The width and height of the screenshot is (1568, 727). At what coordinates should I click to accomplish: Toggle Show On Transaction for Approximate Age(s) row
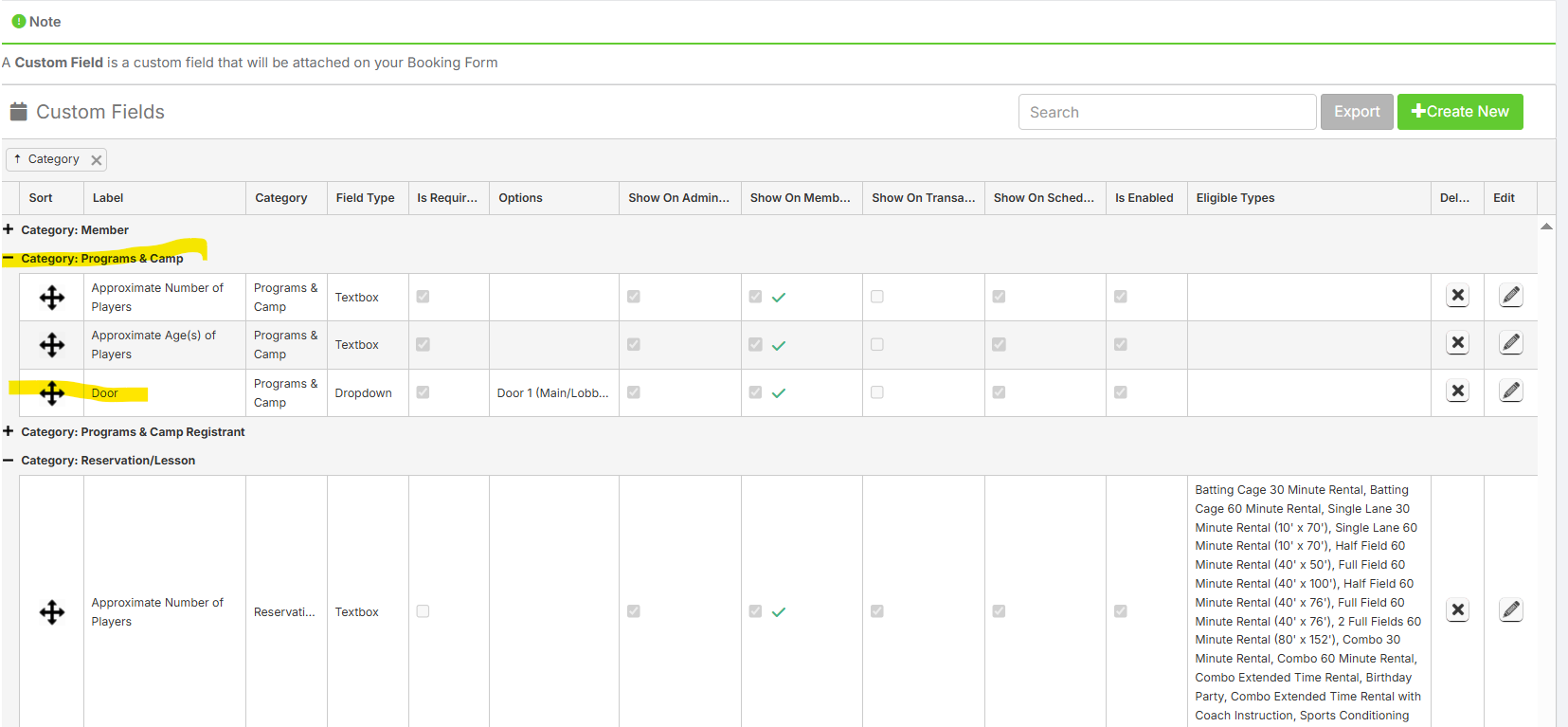coord(877,345)
